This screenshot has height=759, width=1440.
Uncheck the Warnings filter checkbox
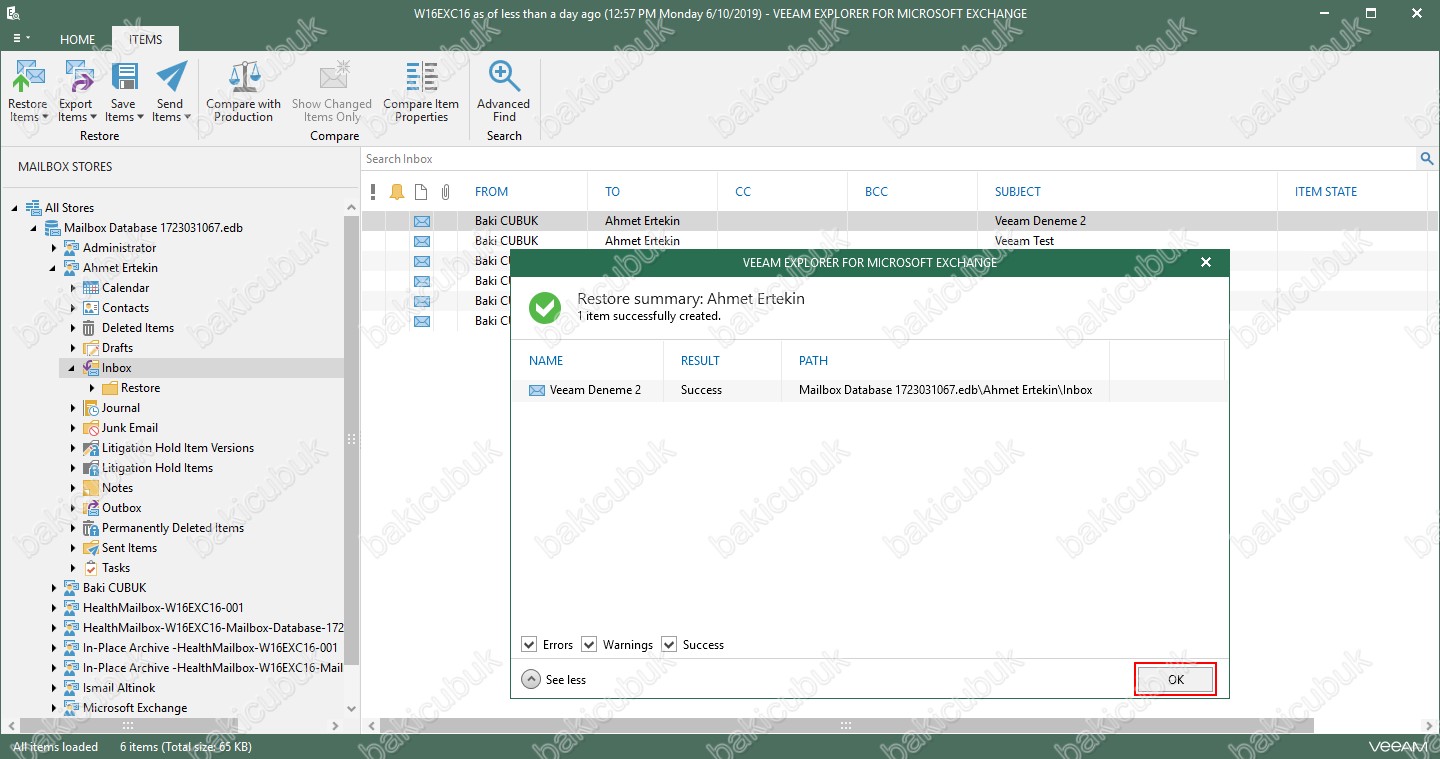coord(589,645)
